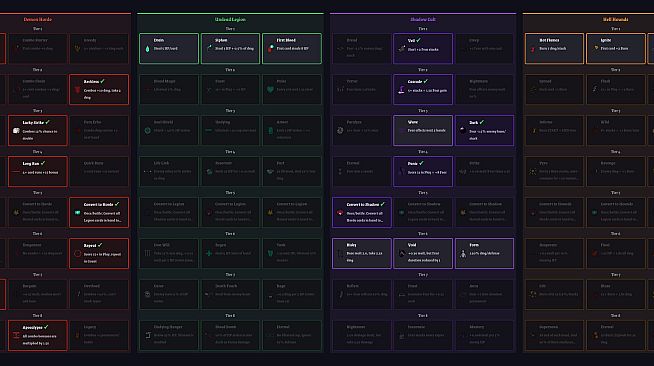Click the First Blood skill icon
This screenshot has height=366, width=654.
tap(271, 49)
